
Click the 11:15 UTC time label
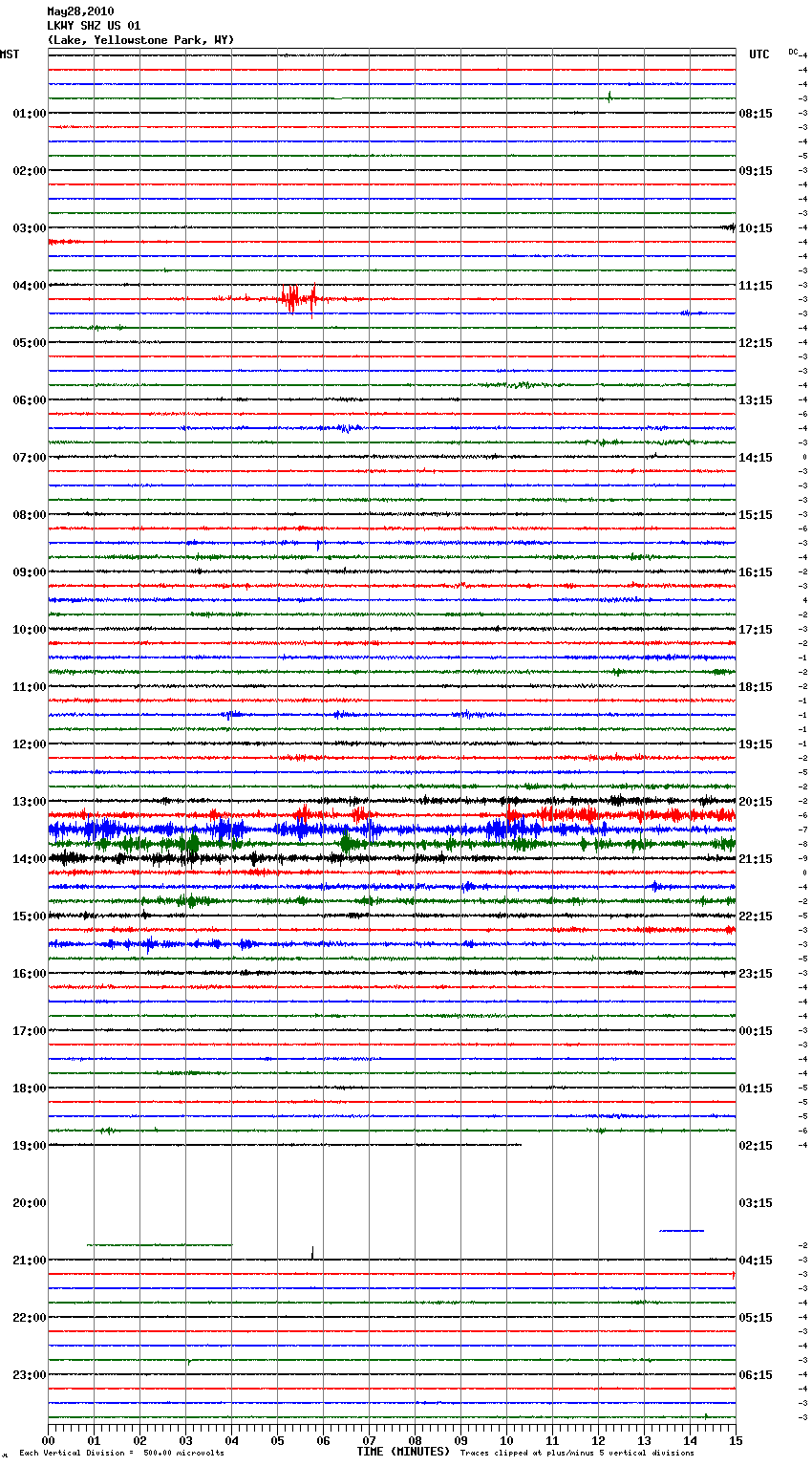(x=756, y=286)
